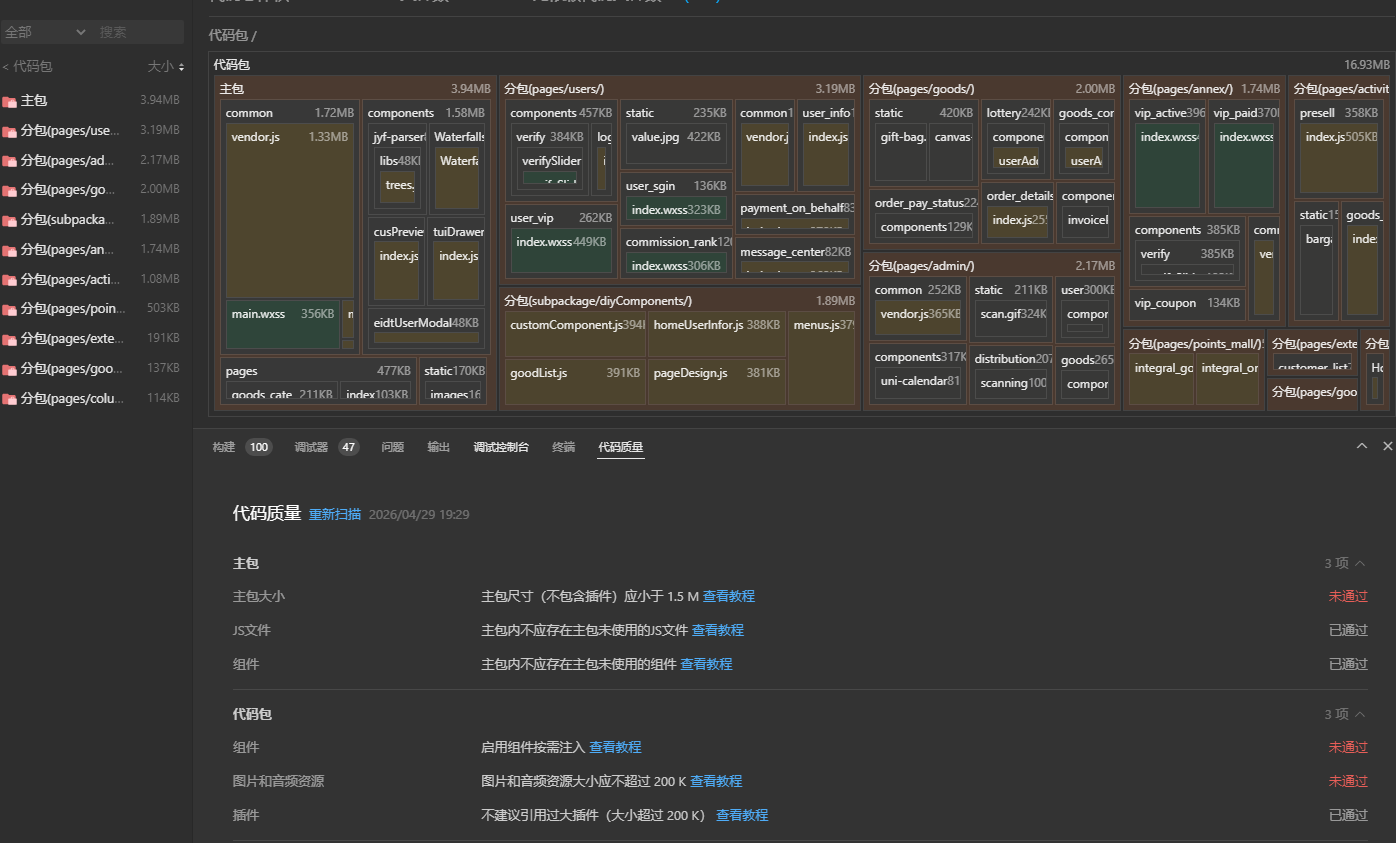Click the 主包 folder icon in the list

pyautogui.click(x=10, y=101)
